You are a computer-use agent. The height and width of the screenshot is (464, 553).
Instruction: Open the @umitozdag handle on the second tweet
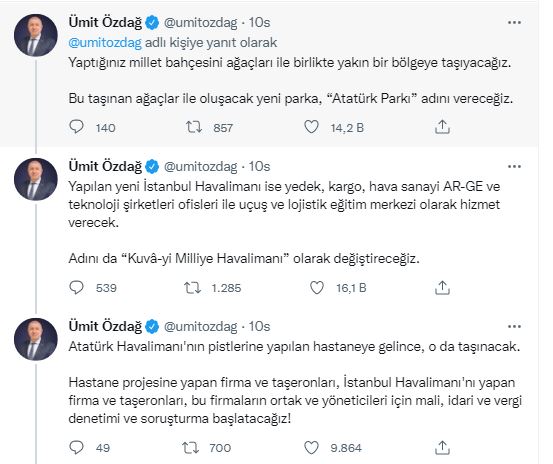point(201,166)
